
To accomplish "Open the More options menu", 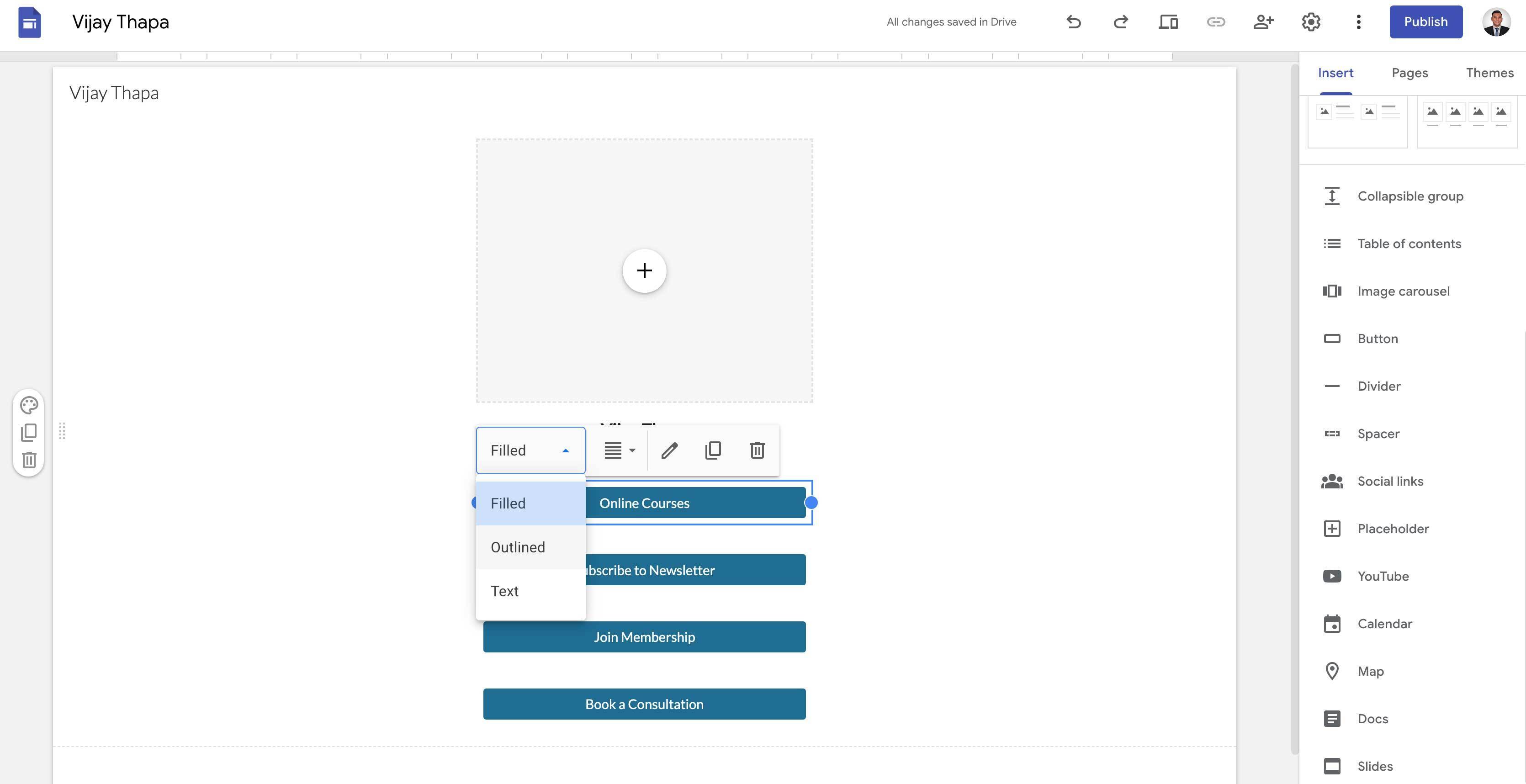I will (x=1358, y=22).
